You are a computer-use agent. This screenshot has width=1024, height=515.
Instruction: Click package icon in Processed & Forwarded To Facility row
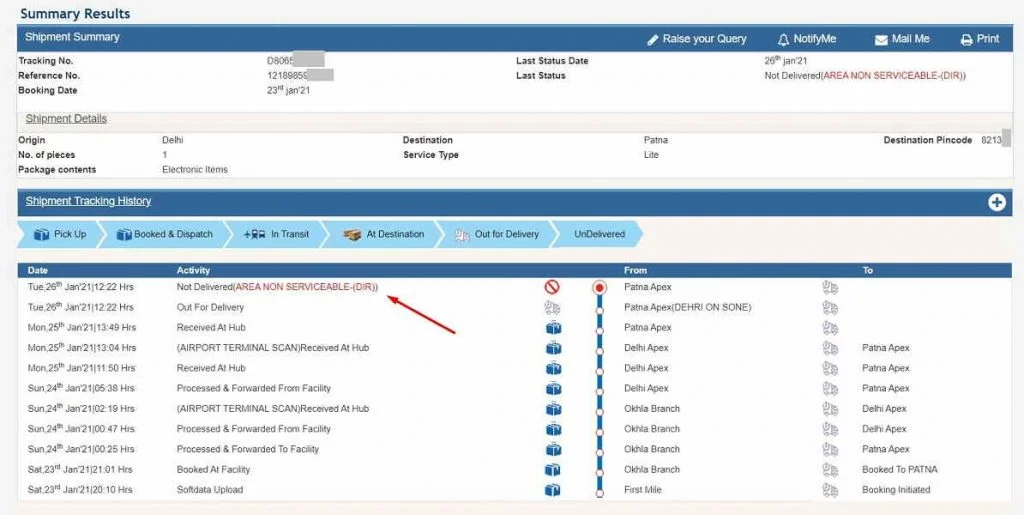point(552,449)
